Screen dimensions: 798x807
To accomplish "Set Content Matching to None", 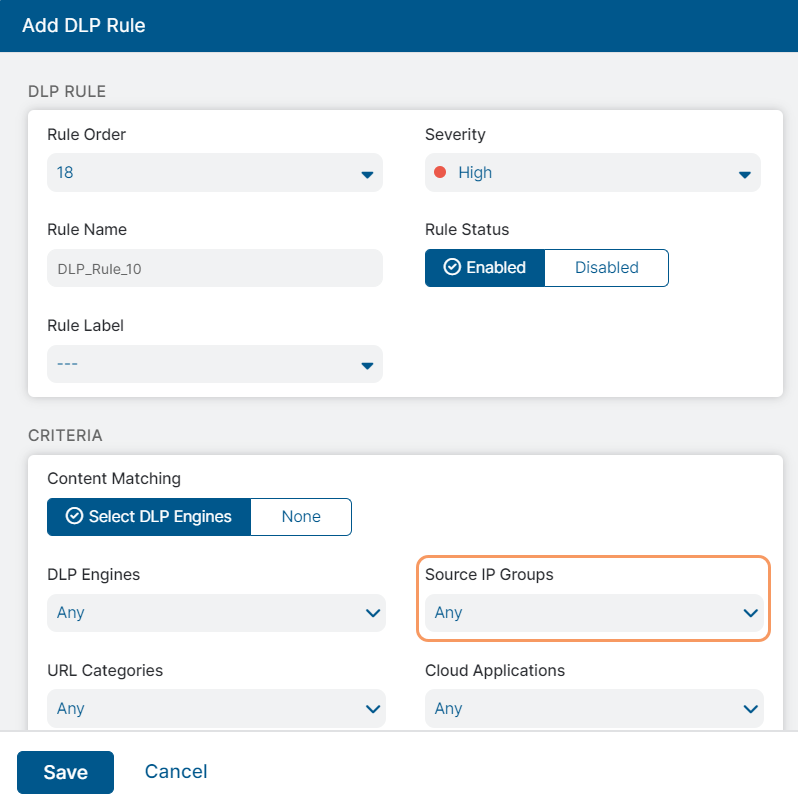I will [301, 517].
